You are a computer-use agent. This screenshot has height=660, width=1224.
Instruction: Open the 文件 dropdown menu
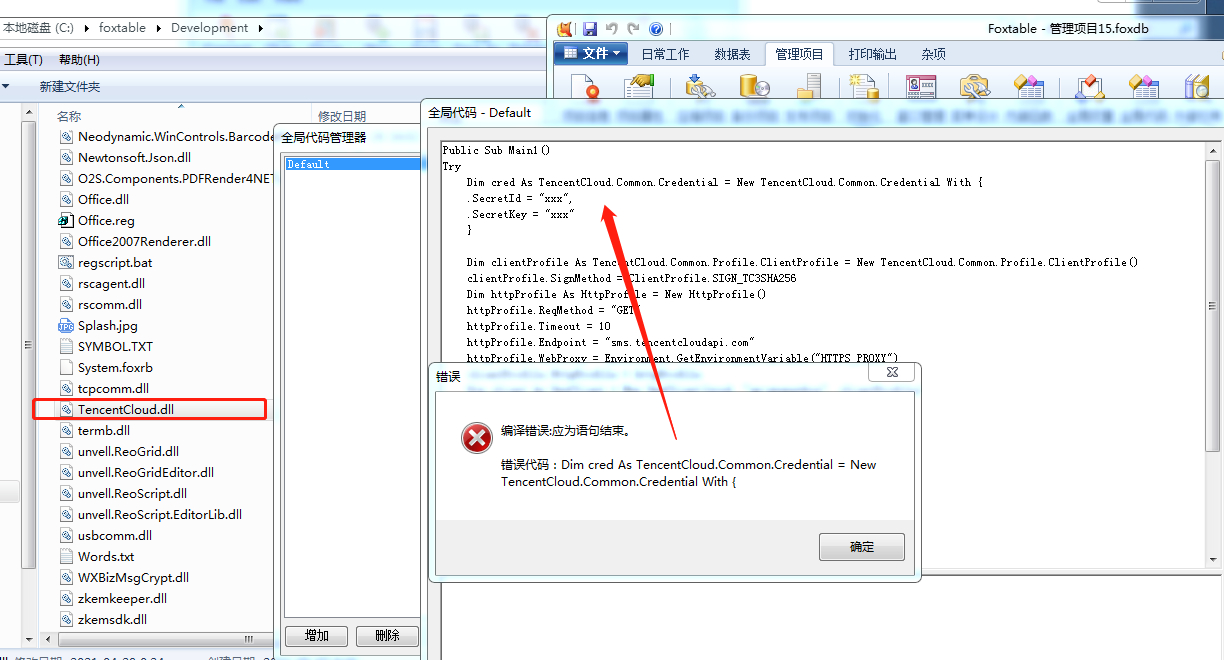590,54
